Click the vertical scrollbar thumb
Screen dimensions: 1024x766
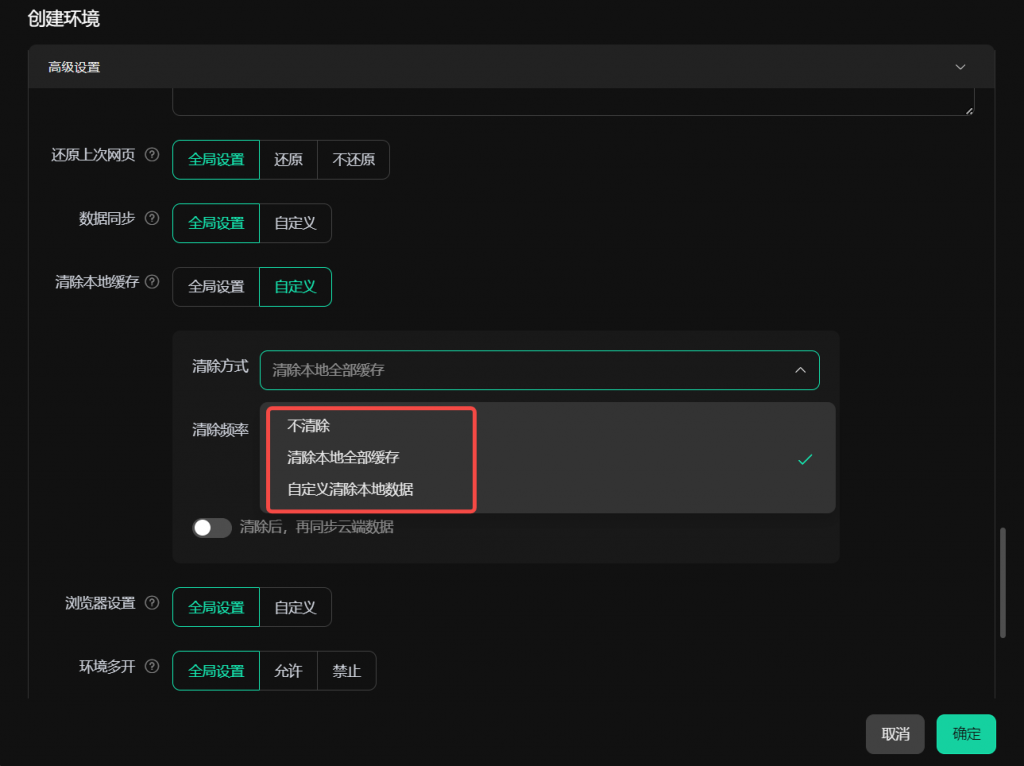click(x=1003, y=582)
